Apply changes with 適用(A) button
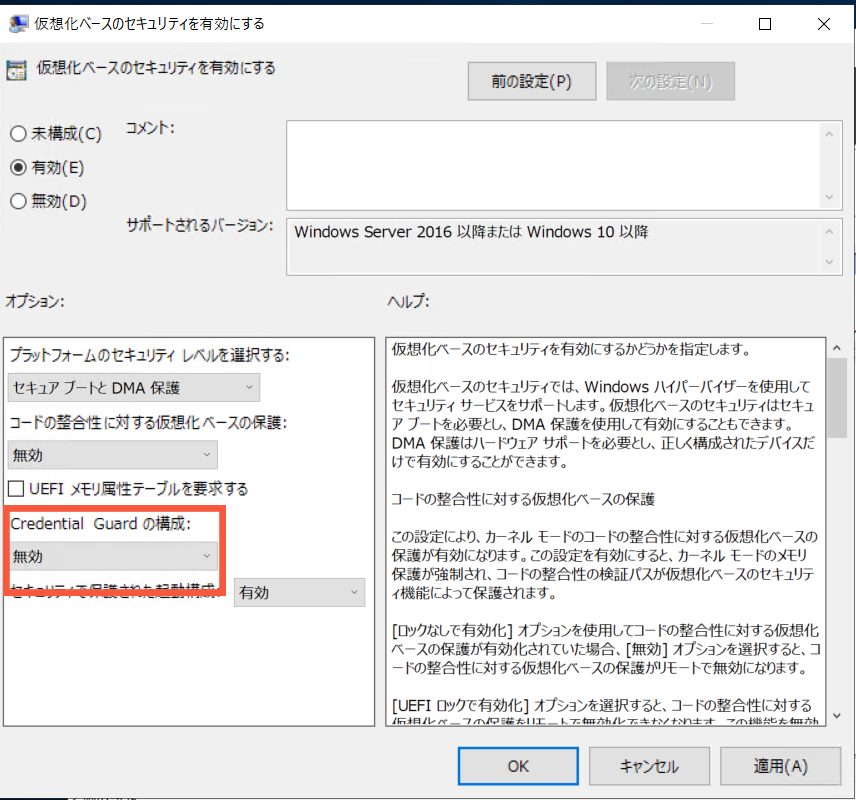 click(x=781, y=766)
